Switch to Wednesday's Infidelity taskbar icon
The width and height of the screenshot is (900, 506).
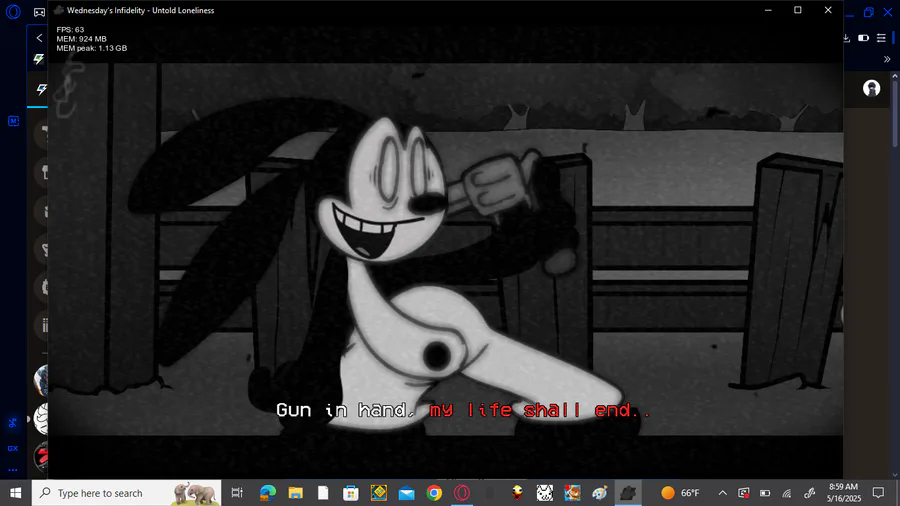click(628, 493)
